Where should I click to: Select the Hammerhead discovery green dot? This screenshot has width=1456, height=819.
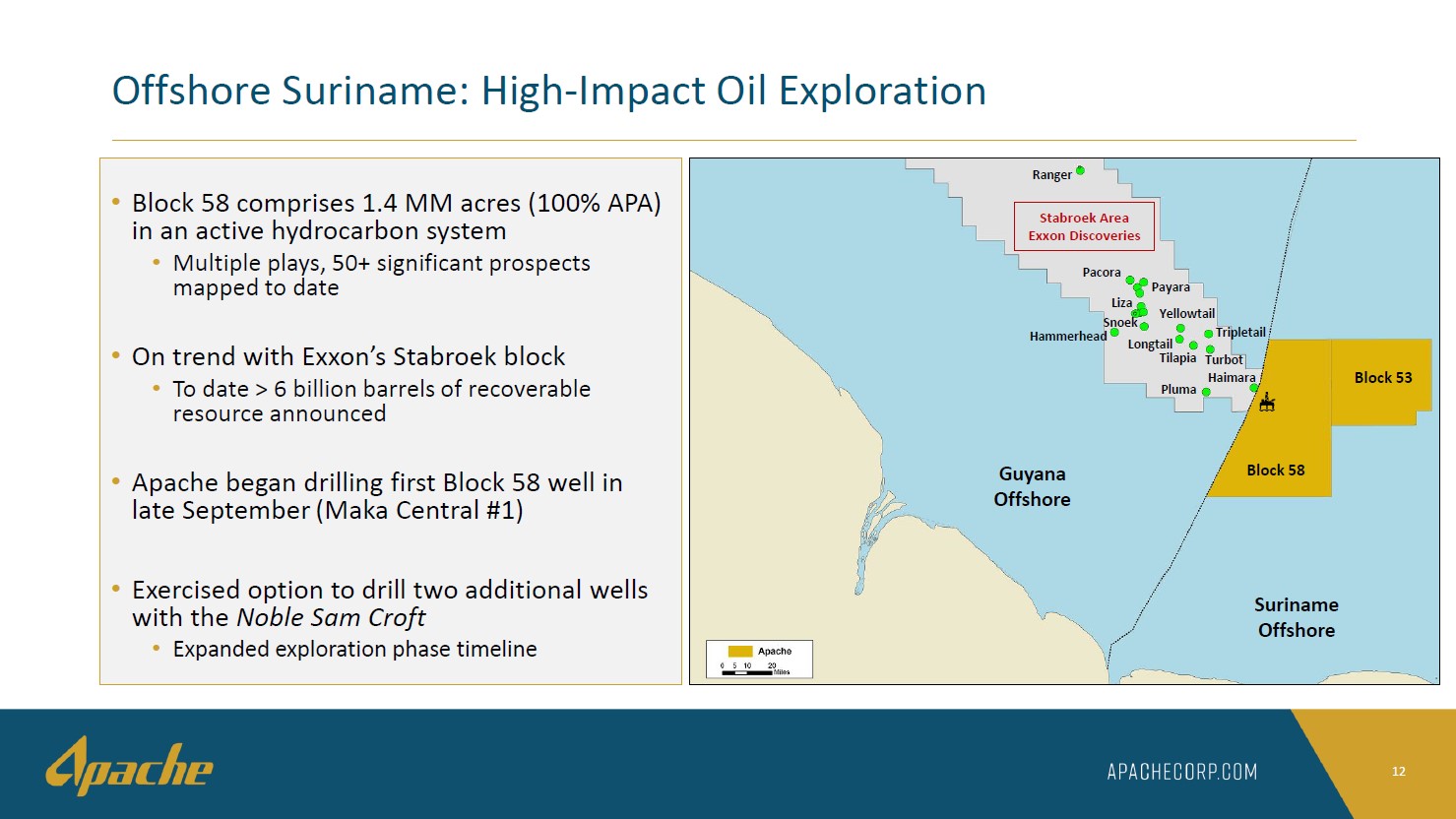pyautogui.click(x=1114, y=333)
